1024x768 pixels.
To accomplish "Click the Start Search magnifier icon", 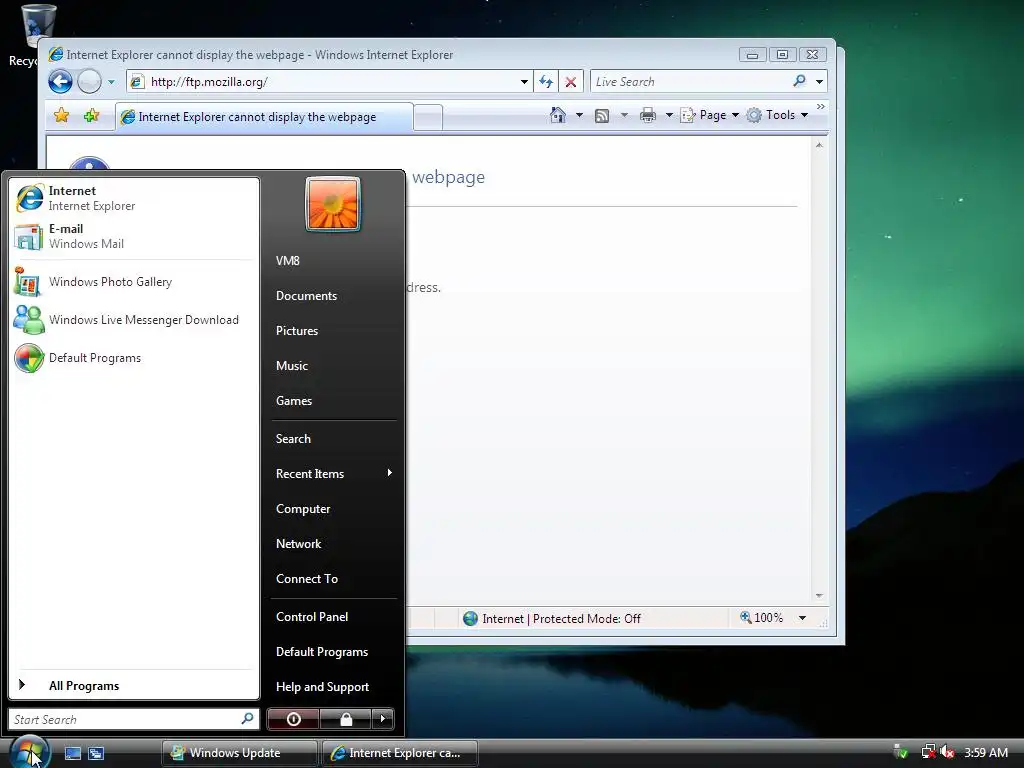I will 248,719.
